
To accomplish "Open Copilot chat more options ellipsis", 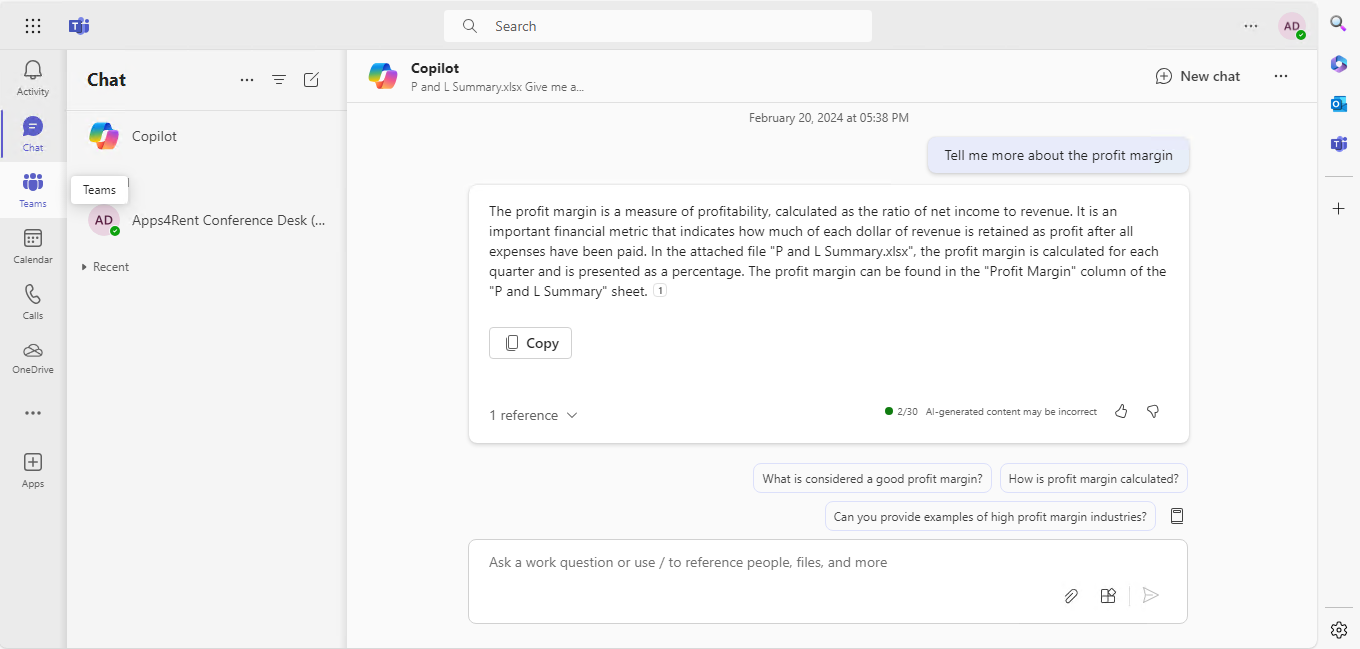I will (1281, 76).
